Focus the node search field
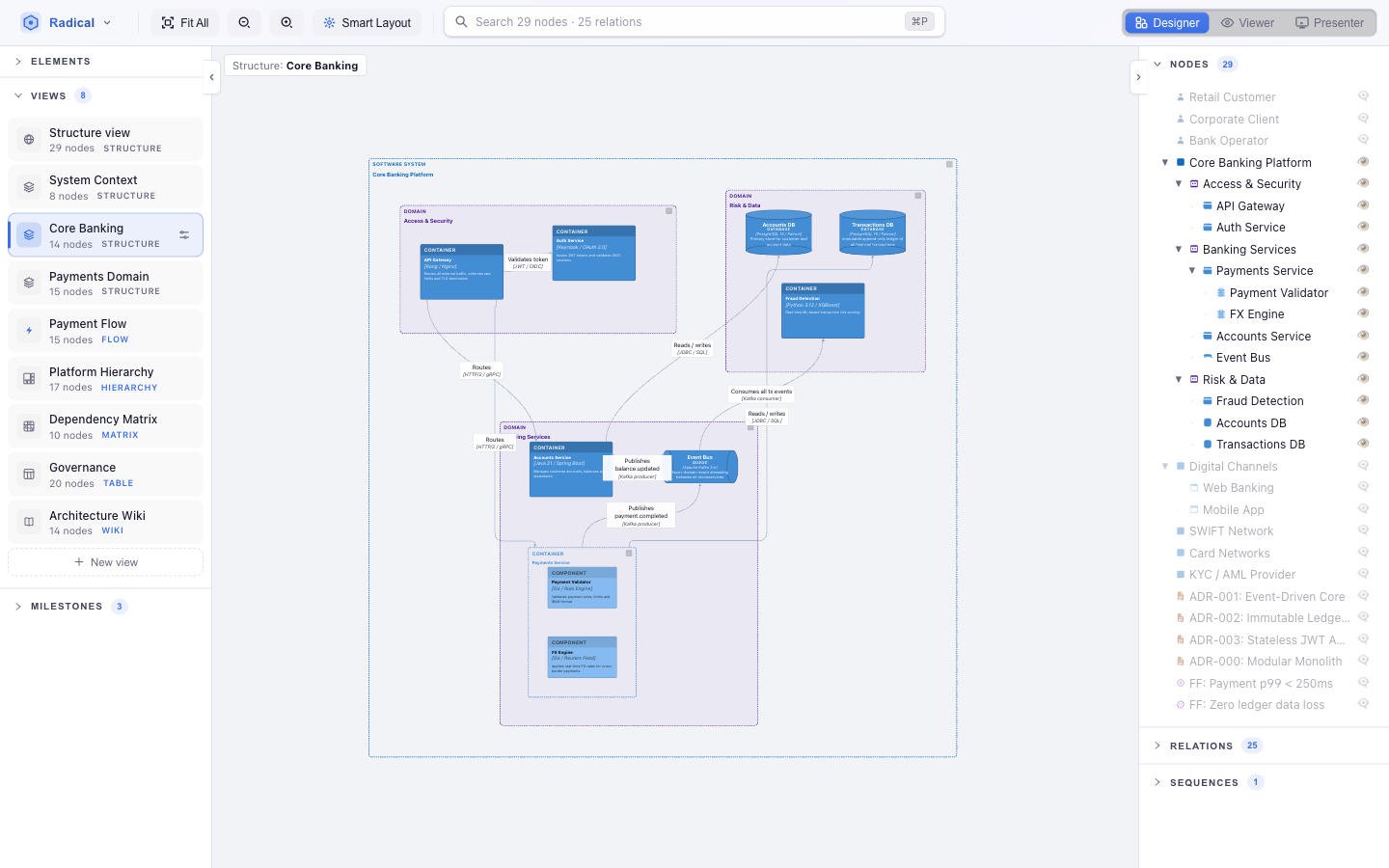This screenshot has height=868, width=1389. click(694, 21)
